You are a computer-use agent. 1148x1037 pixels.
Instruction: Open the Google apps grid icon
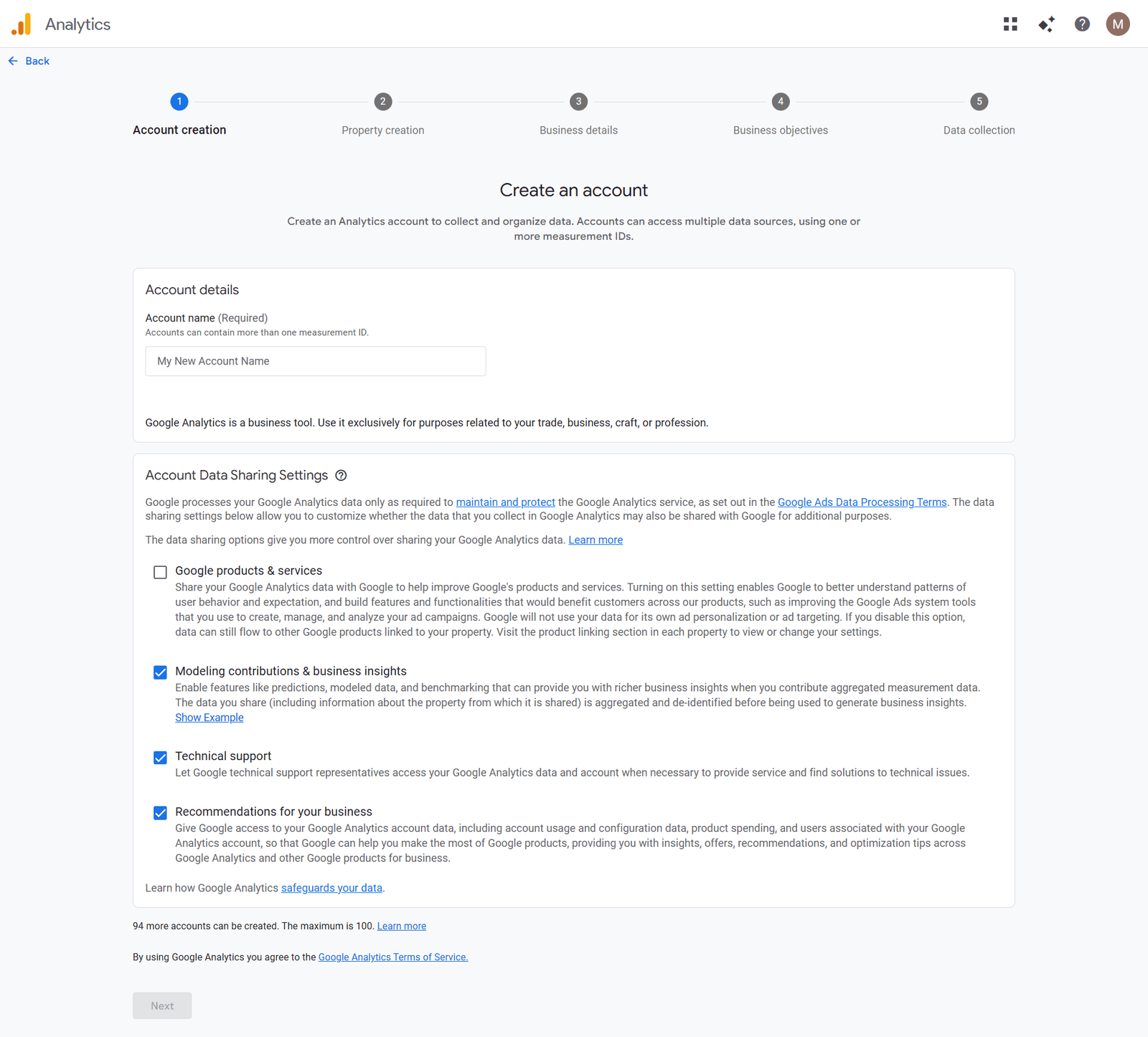click(1010, 24)
